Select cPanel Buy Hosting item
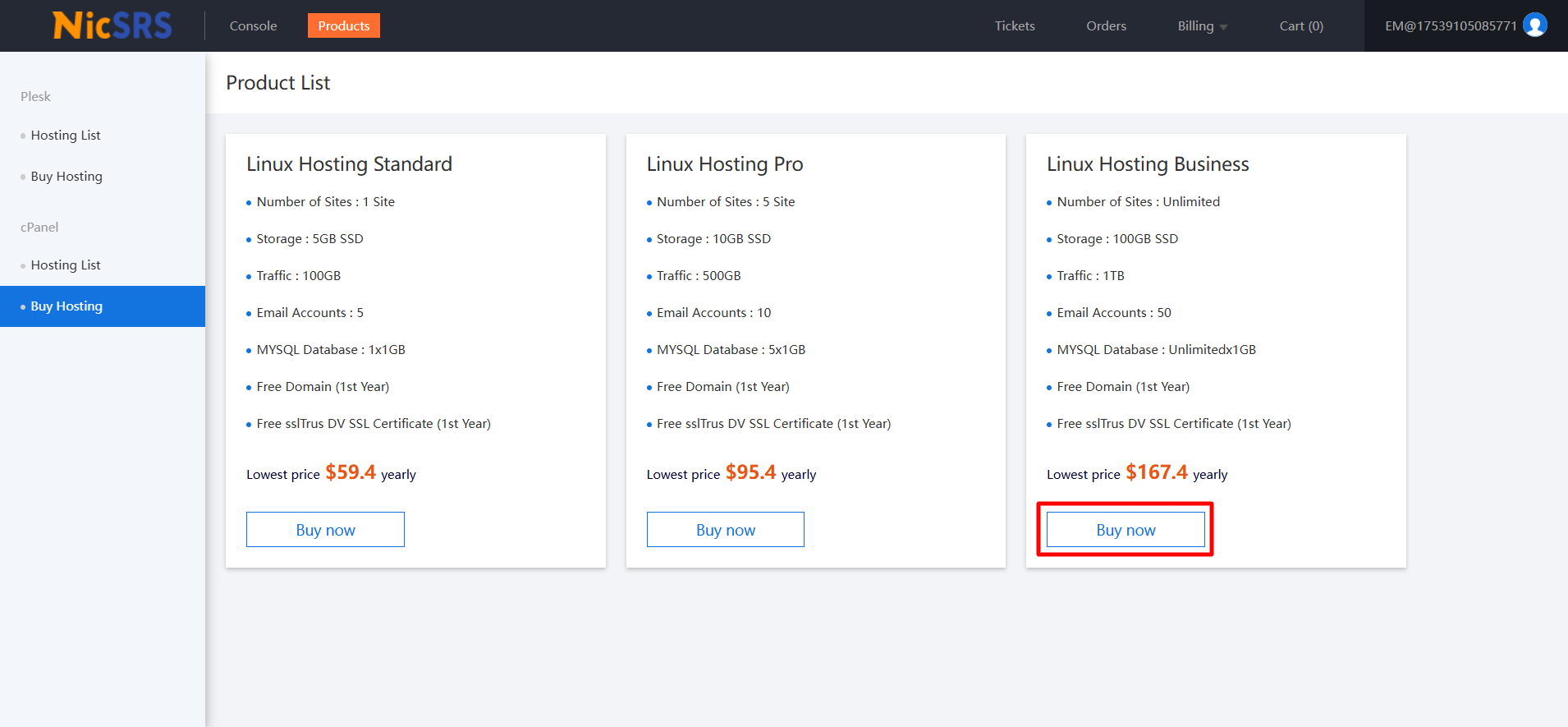 (x=103, y=306)
